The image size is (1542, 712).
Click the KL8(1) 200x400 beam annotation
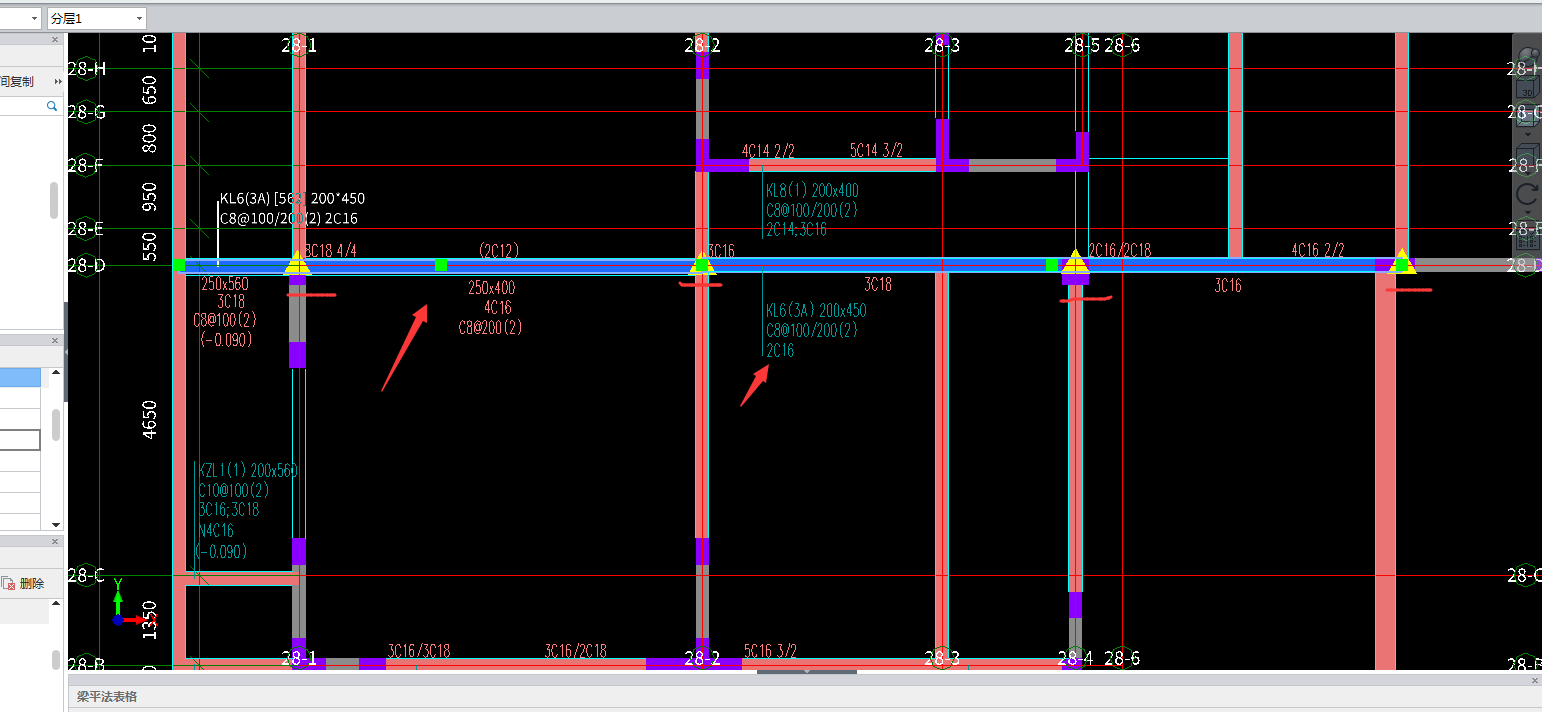point(812,191)
